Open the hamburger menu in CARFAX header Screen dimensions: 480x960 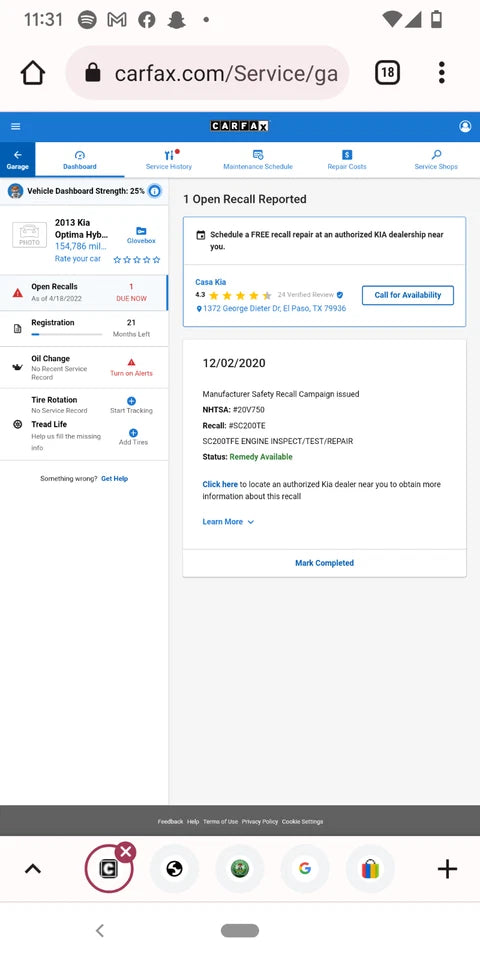pyautogui.click(x=16, y=126)
